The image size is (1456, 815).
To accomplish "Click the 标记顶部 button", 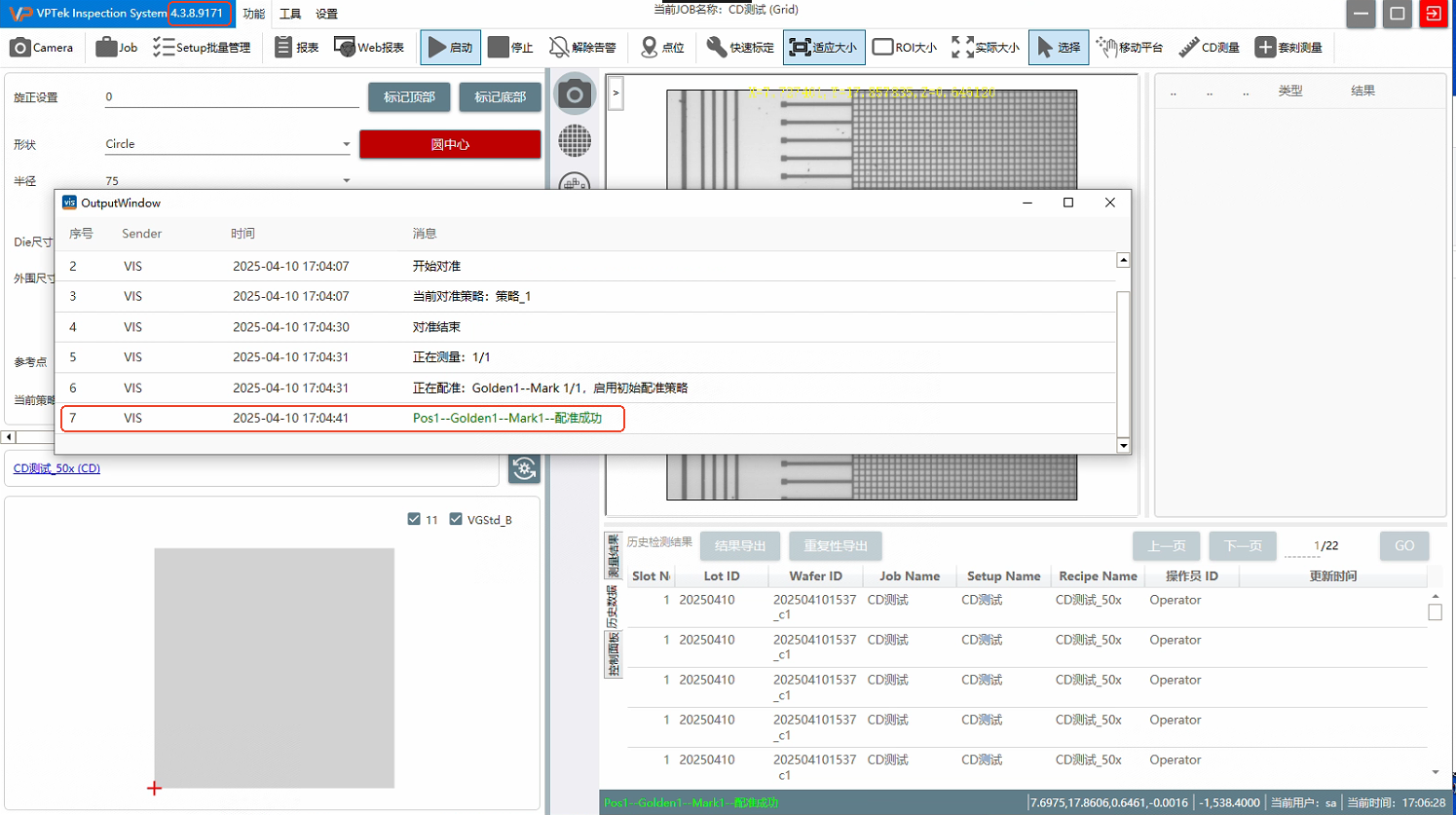I will tap(409, 97).
